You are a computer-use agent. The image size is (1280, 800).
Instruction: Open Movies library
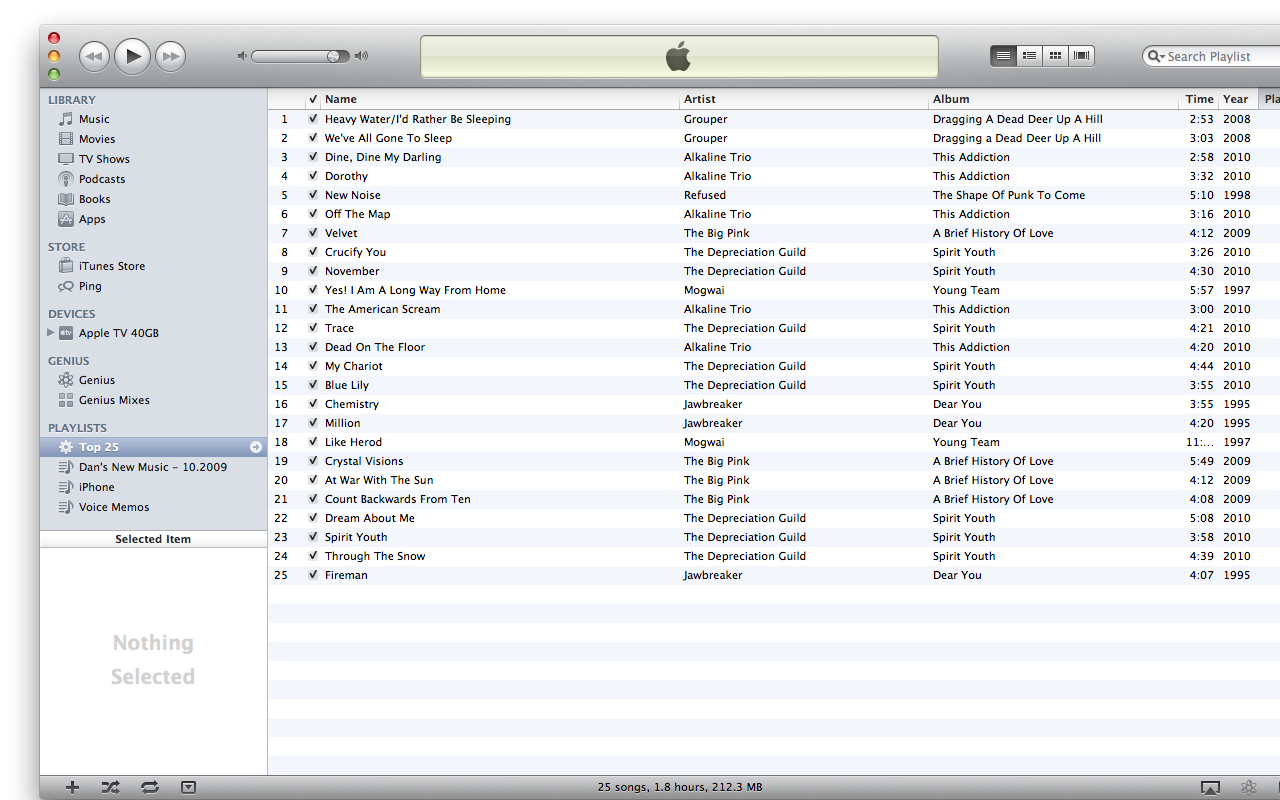click(x=97, y=139)
